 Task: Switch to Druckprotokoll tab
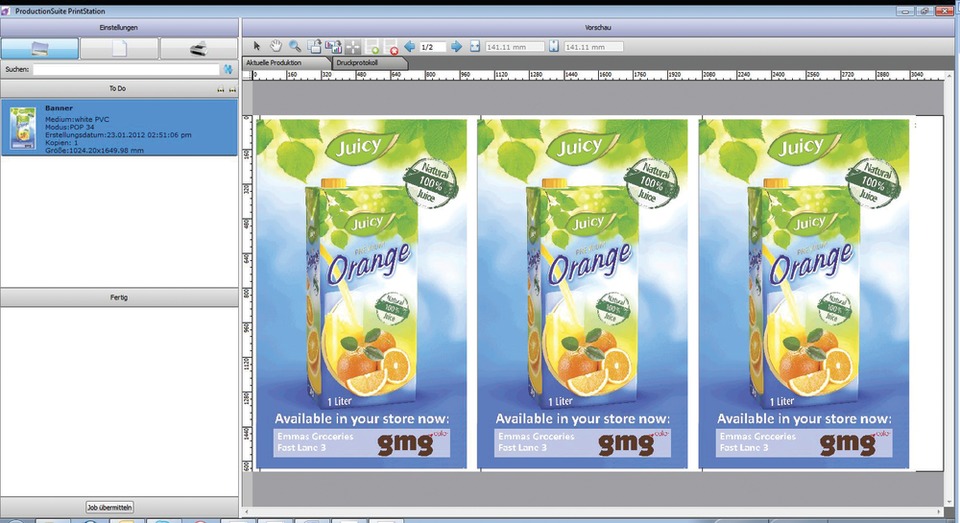click(x=369, y=62)
